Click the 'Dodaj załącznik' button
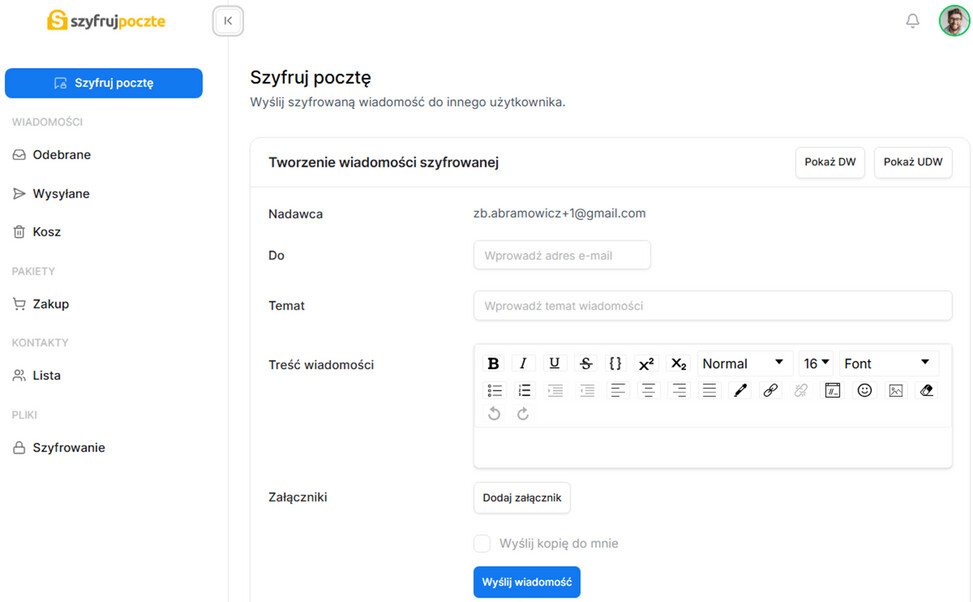This screenshot has height=602, width=973. (x=521, y=498)
